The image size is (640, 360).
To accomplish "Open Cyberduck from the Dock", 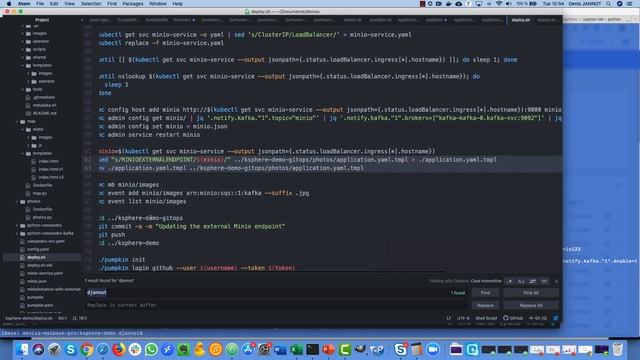I will click(x=199, y=349).
